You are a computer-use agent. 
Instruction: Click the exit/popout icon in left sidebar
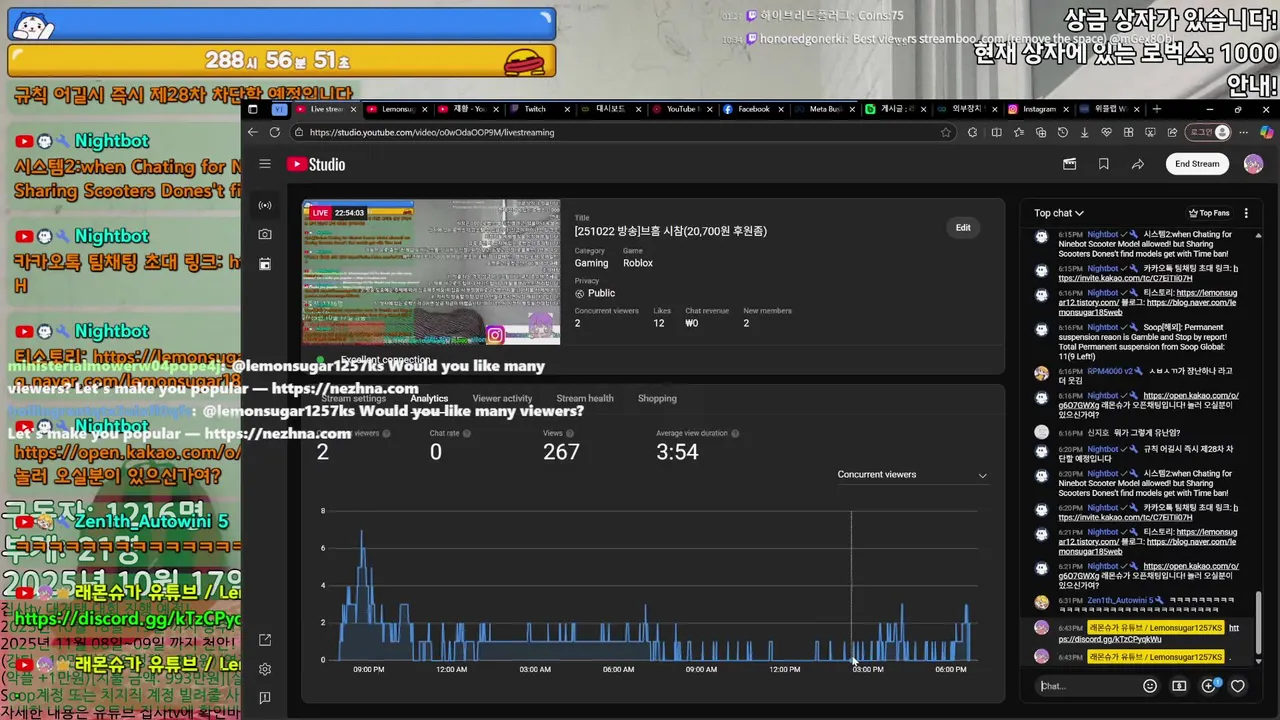(x=265, y=640)
